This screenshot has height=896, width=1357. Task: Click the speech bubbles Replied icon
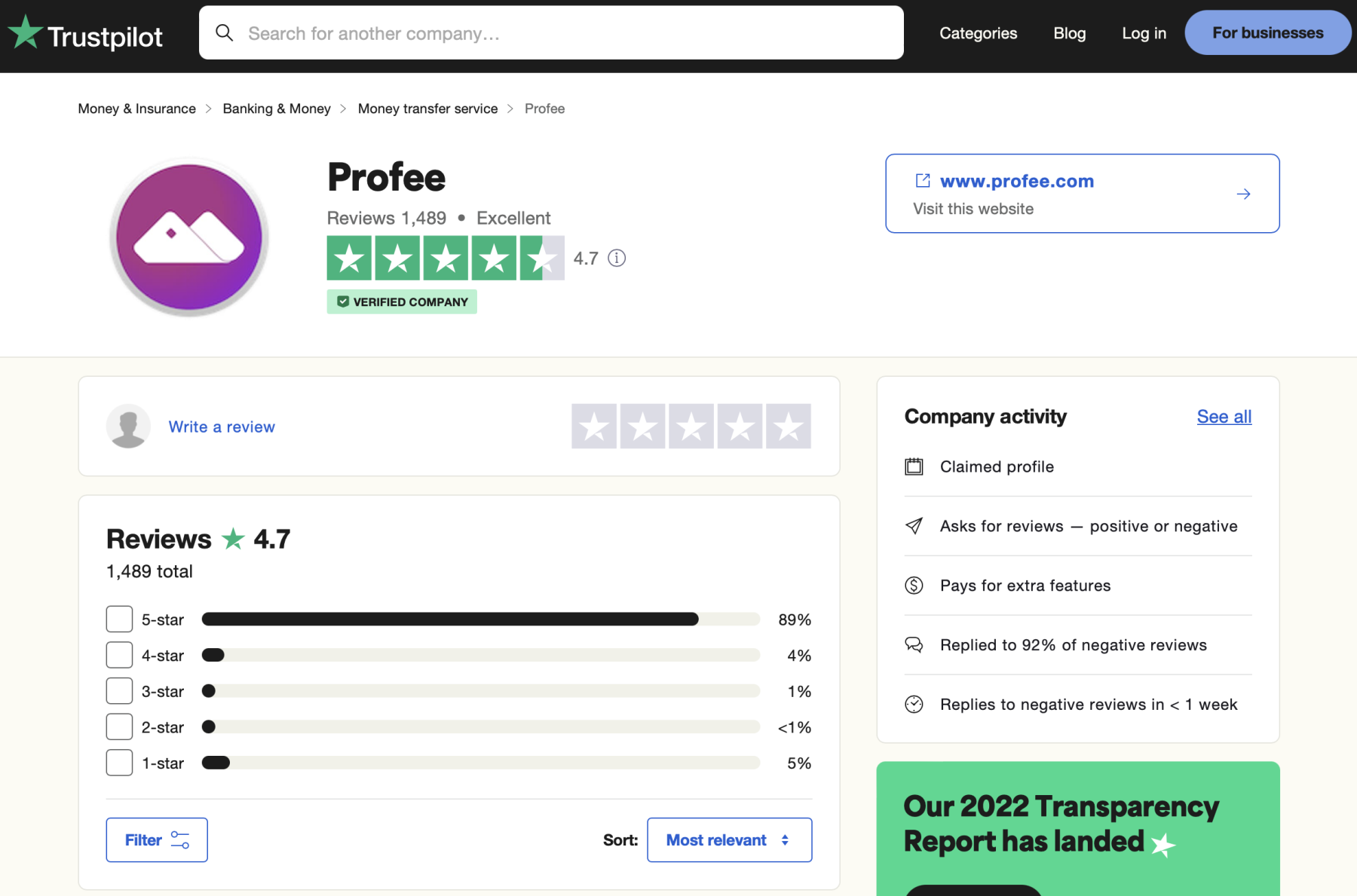[x=914, y=645]
